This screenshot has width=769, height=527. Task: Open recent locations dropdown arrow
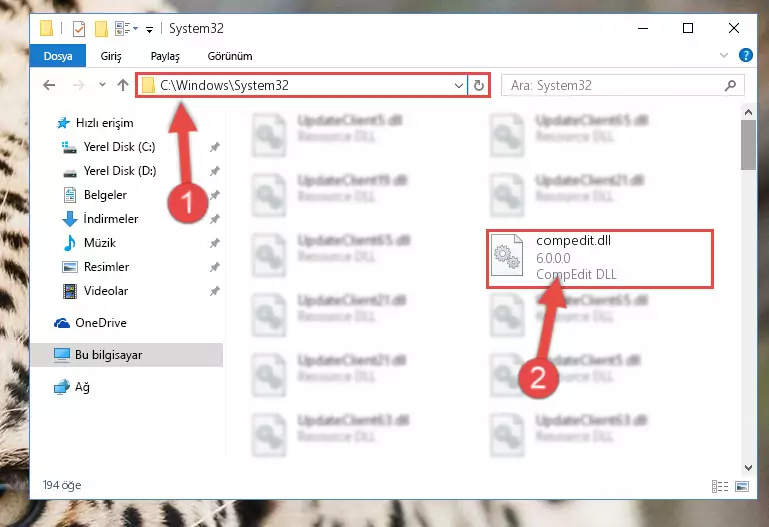point(102,85)
